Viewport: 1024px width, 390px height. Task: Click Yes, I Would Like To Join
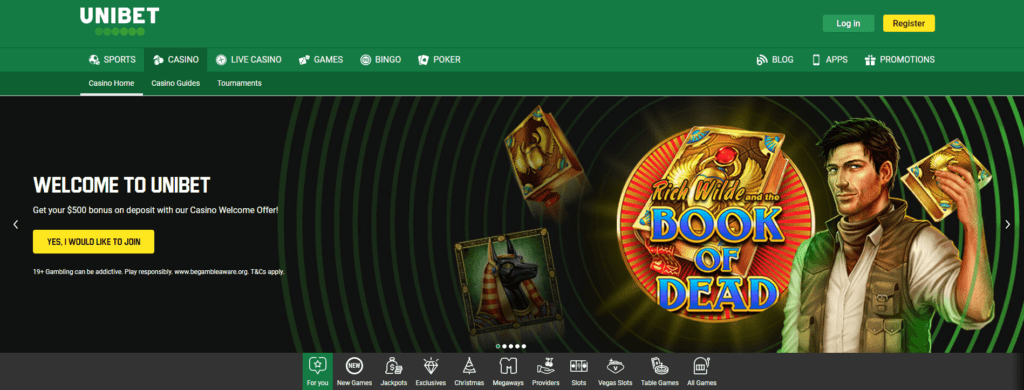[x=93, y=242]
